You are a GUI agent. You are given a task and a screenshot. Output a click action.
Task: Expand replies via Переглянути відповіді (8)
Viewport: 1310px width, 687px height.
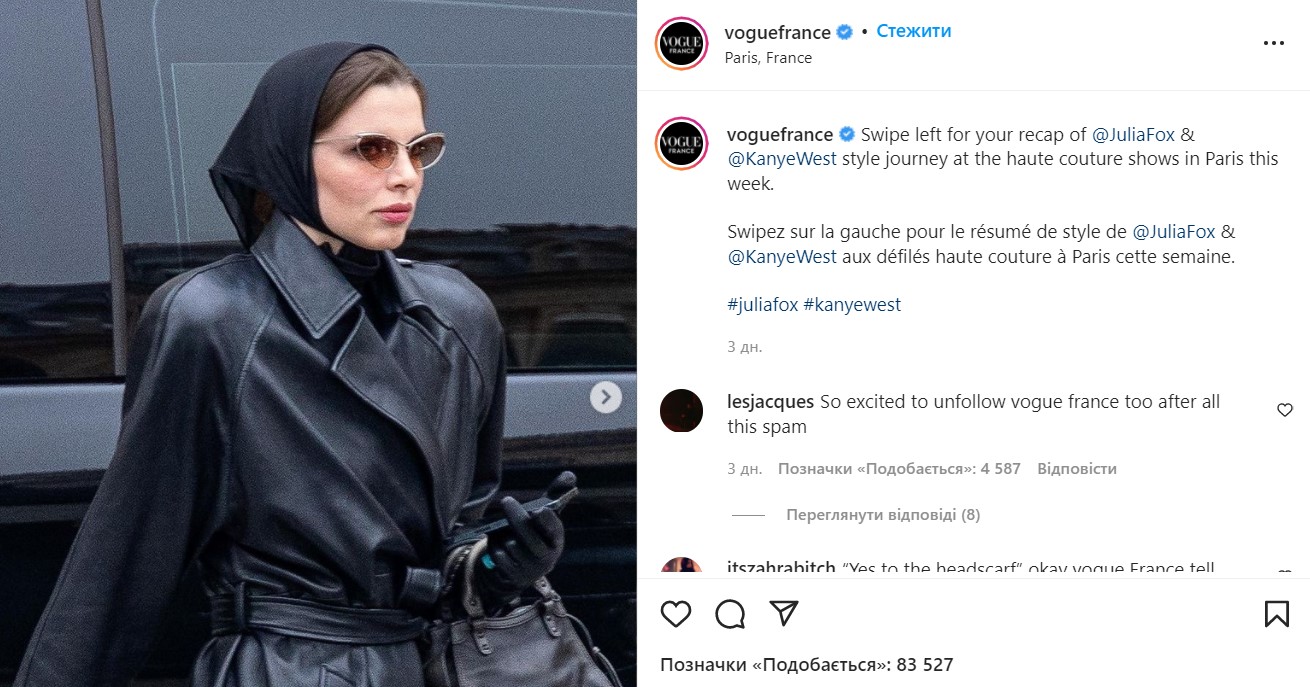pyautogui.click(x=883, y=515)
